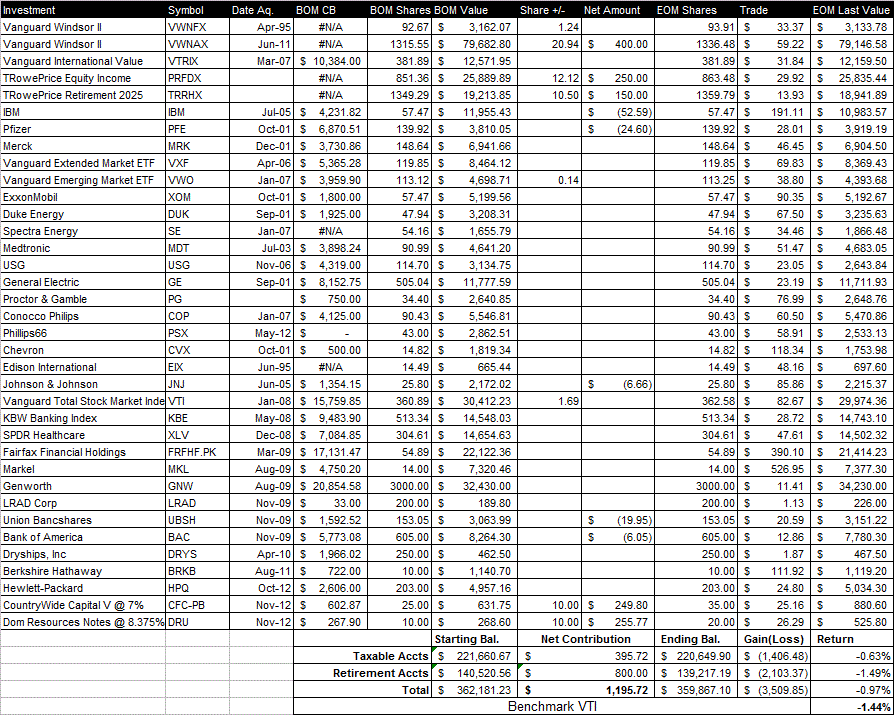Image resolution: width=894 pixels, height=715 pixels.
Task: Select the Gain(Loss) summary header
Action: point(772,638)
